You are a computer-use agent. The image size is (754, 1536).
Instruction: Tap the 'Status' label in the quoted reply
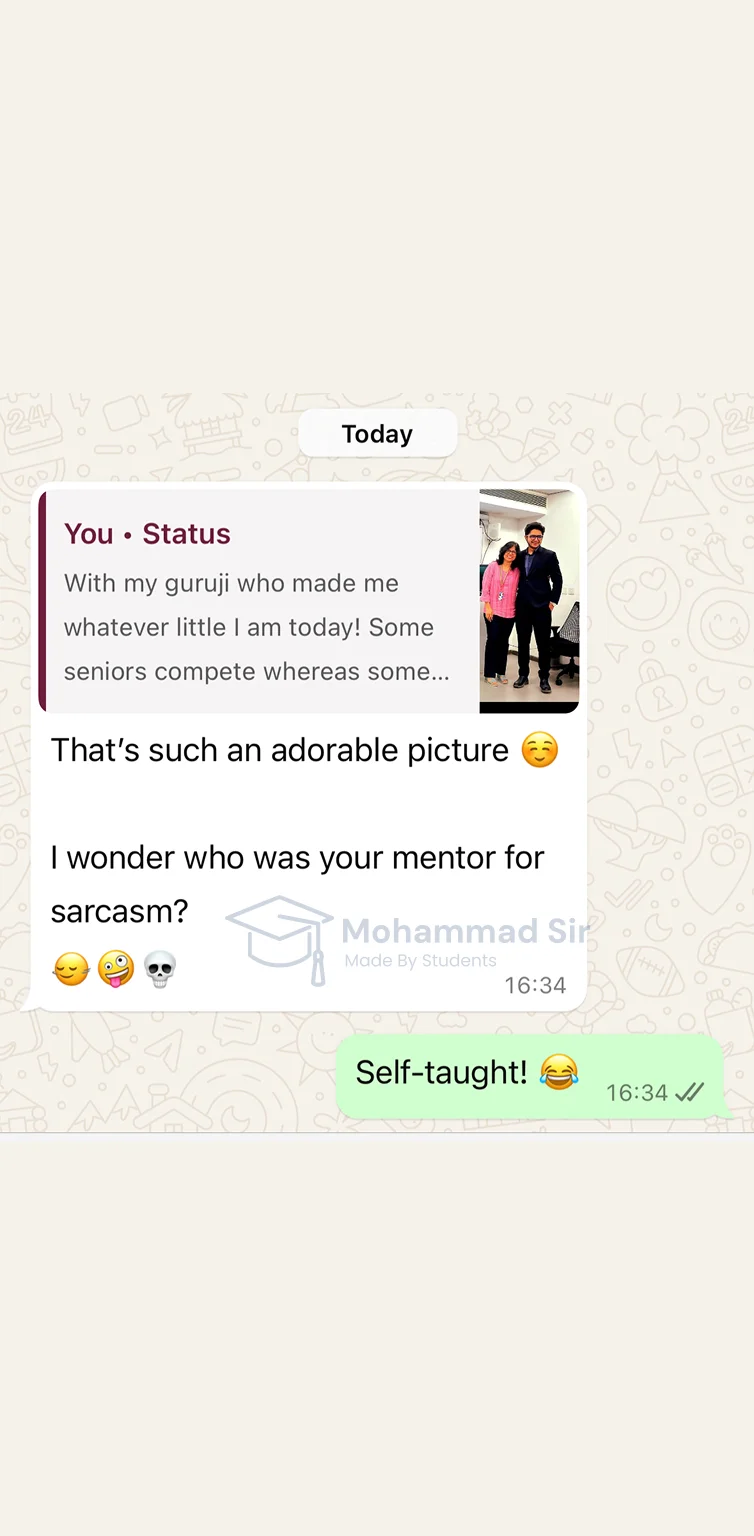(x=186, y=534)
